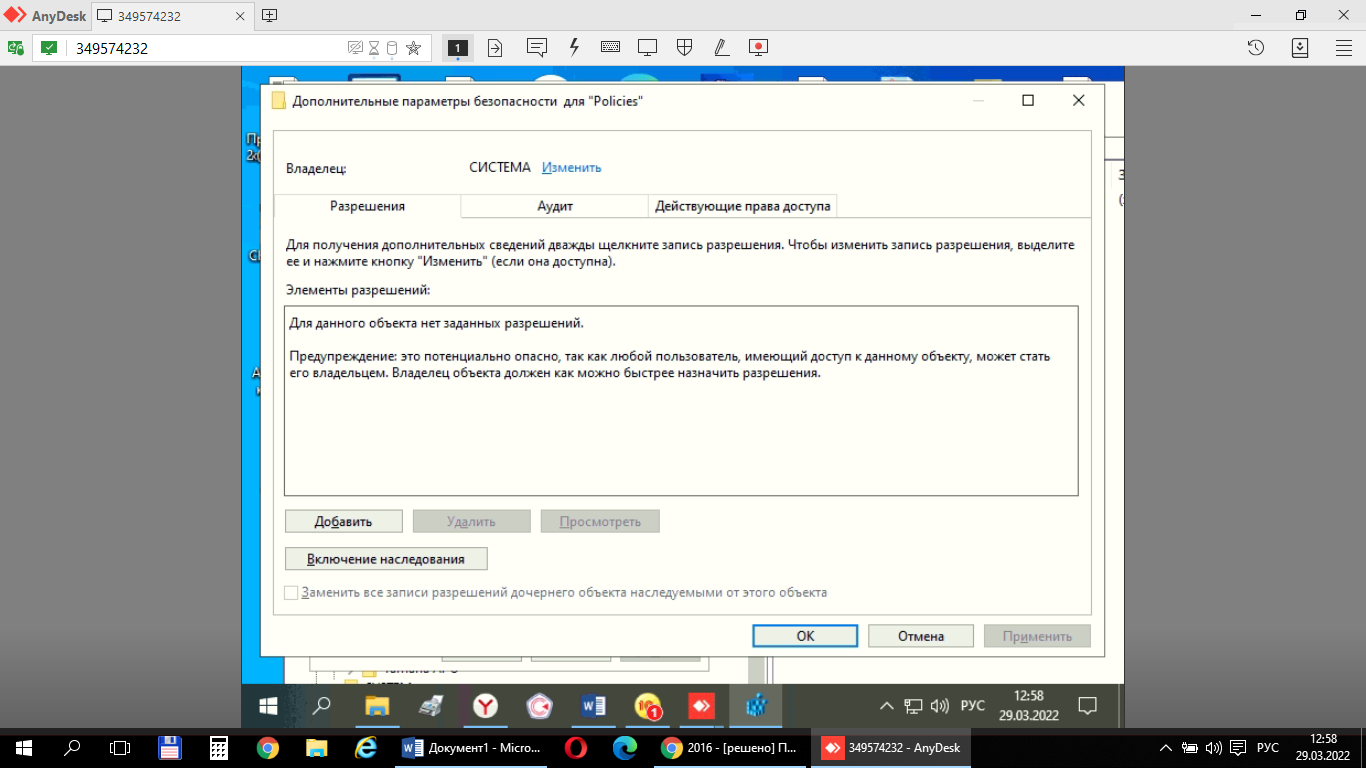Confirm the dialog with OK
Image resolution: width=1366 pixels, height=768 pixels.
(805, 636)
